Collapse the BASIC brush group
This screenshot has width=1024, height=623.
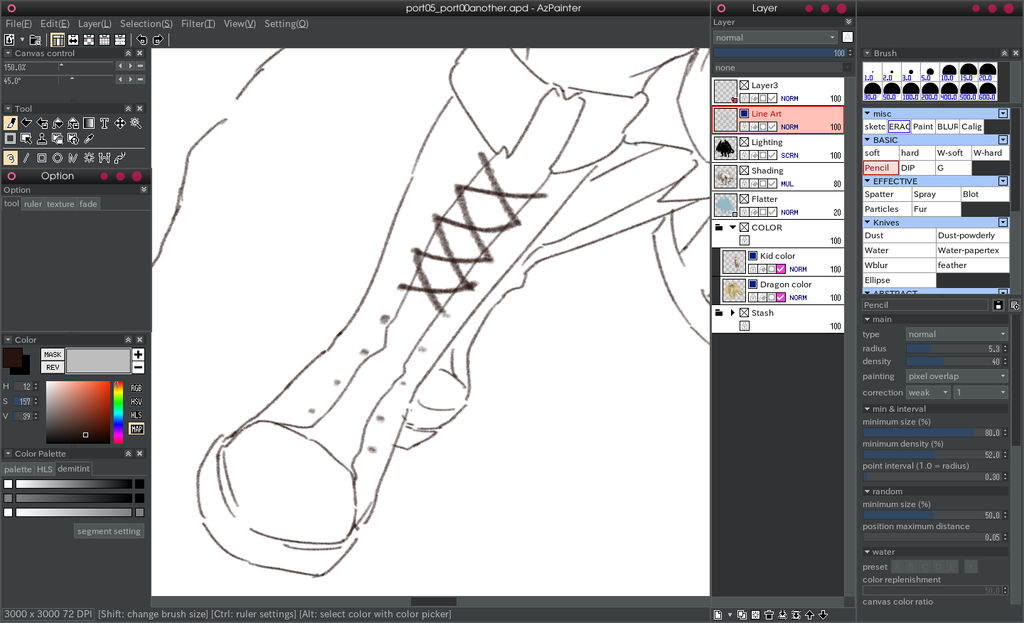pos(867,140)
